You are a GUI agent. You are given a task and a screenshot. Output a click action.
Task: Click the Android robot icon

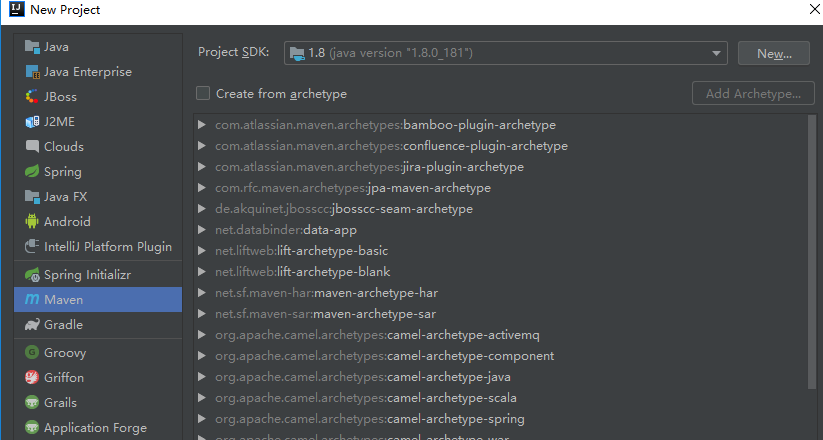(x=32, y=222)
